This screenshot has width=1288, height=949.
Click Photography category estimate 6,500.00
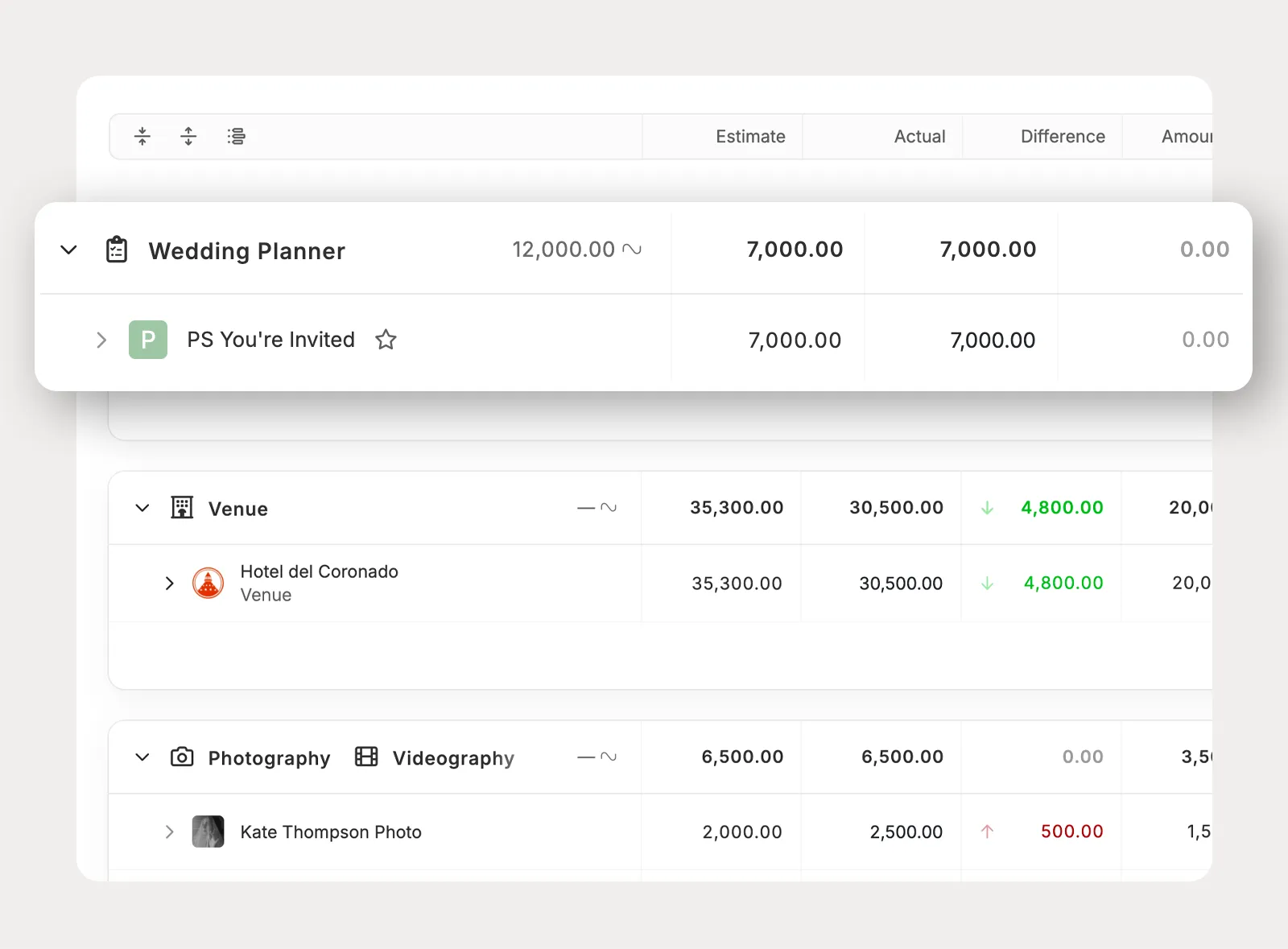(x=742, y=757)
